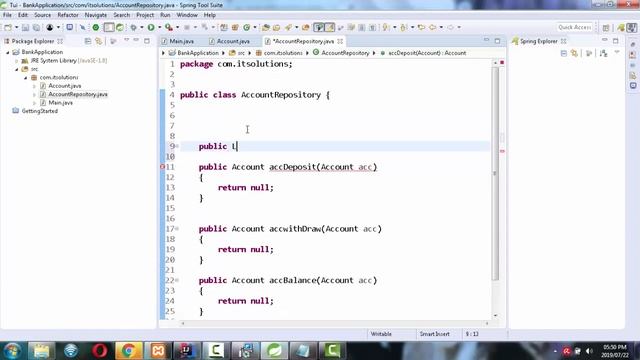Viewport: 640px width, 360px height.
Task: Click the Save All toolbar icon
Action: 36,27
